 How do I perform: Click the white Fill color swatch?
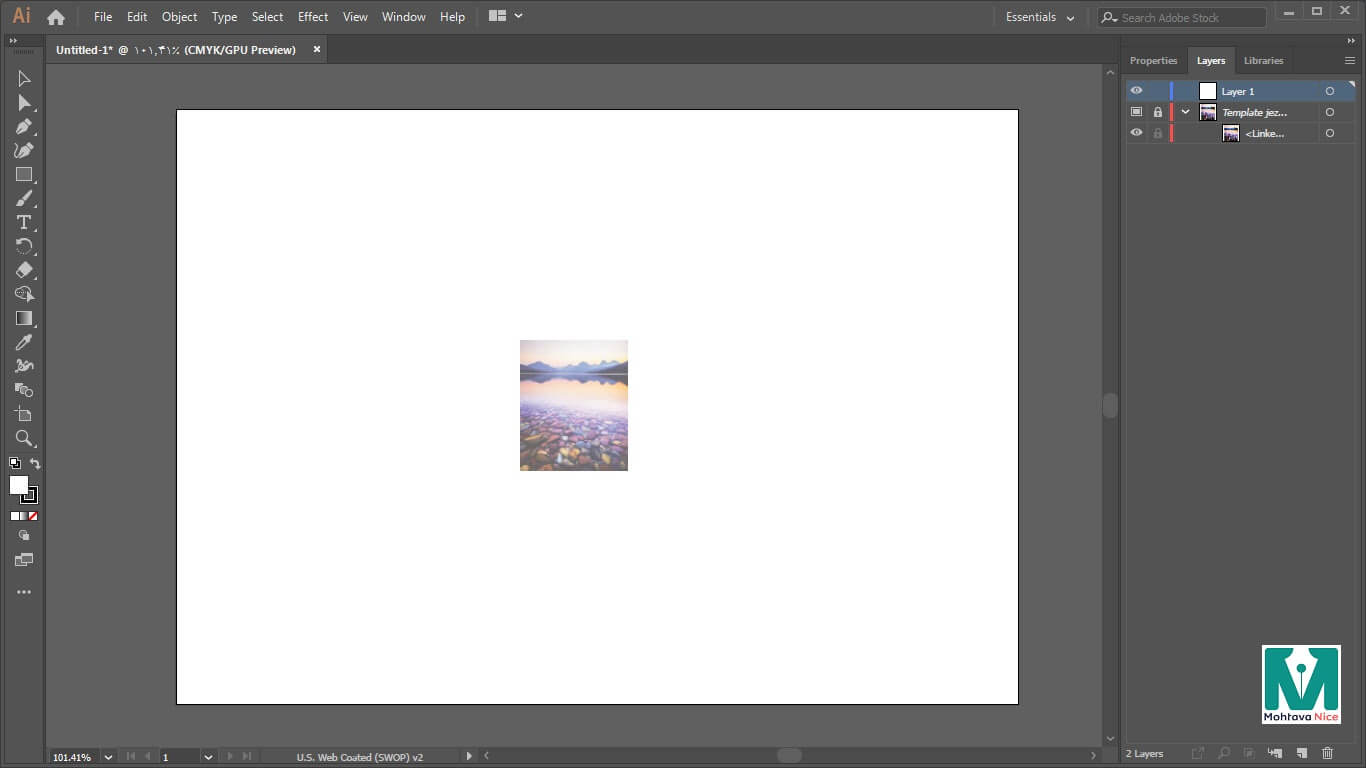click(19, 485)
